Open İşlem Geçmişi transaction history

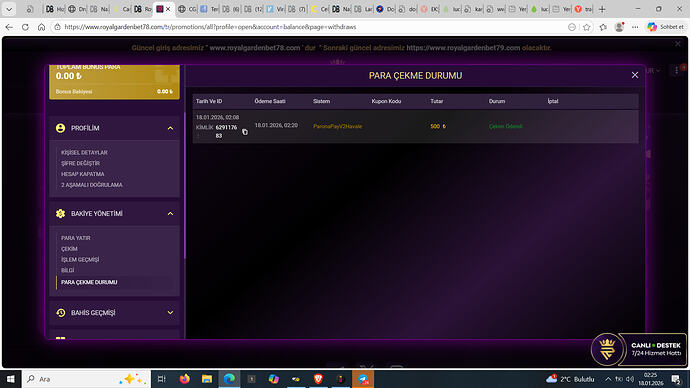80,260
